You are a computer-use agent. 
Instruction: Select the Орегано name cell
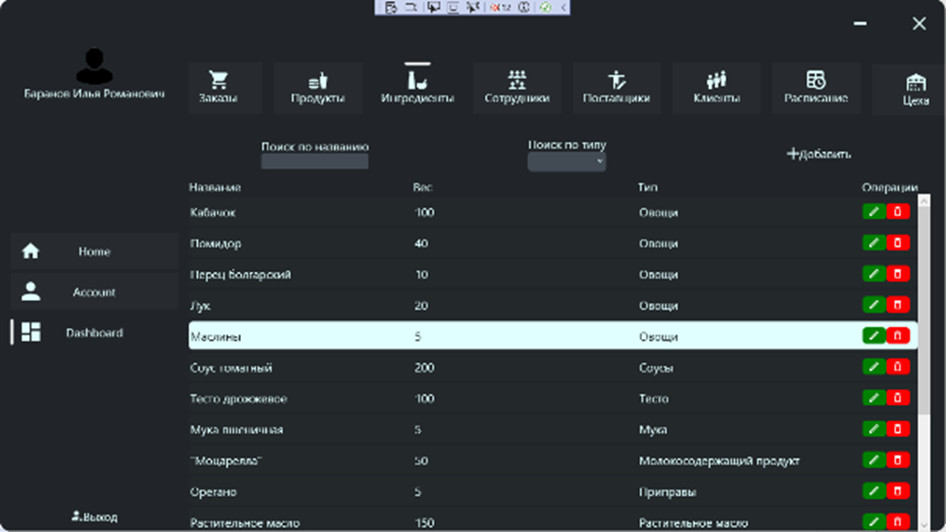213,492
